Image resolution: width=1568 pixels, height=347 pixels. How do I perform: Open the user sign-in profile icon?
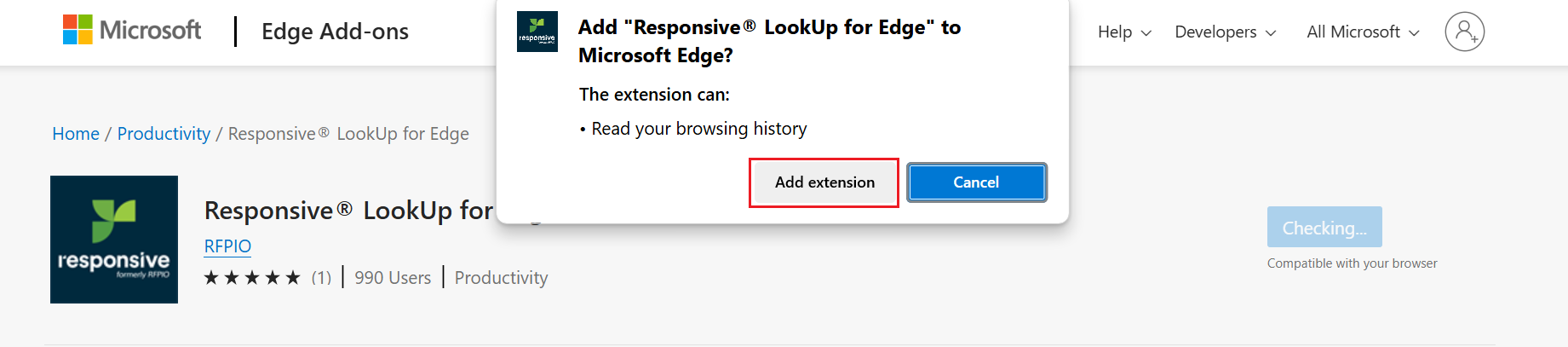(x=1464, y=32)
